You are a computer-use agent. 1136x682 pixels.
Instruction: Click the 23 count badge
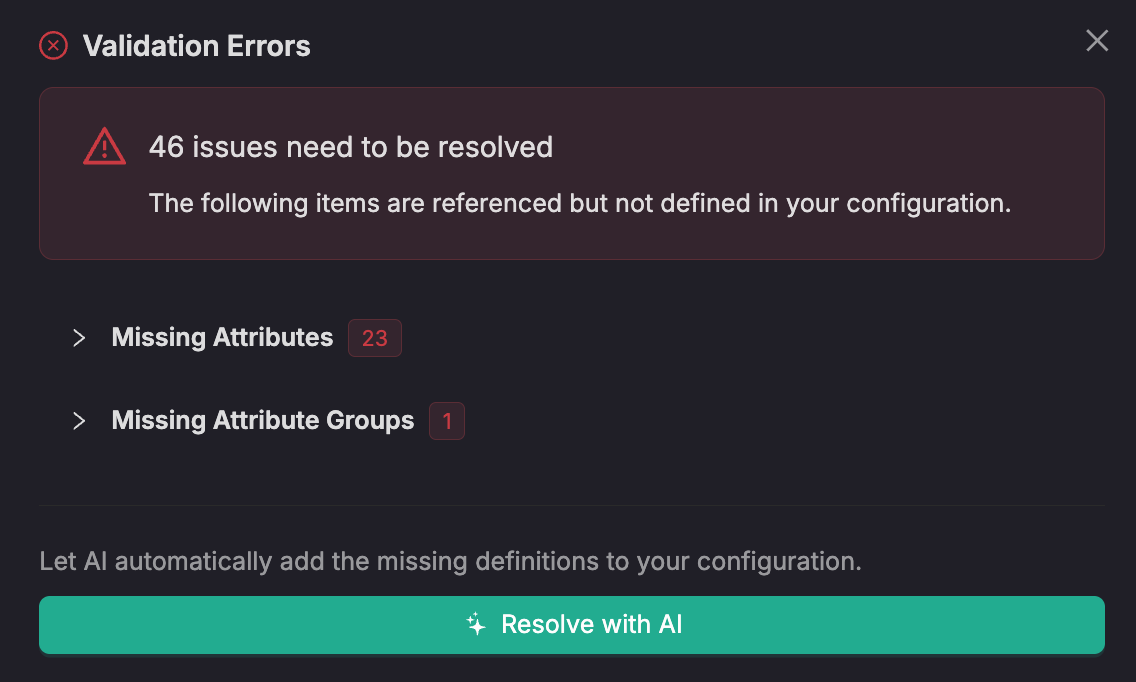[x=374, y=338]
